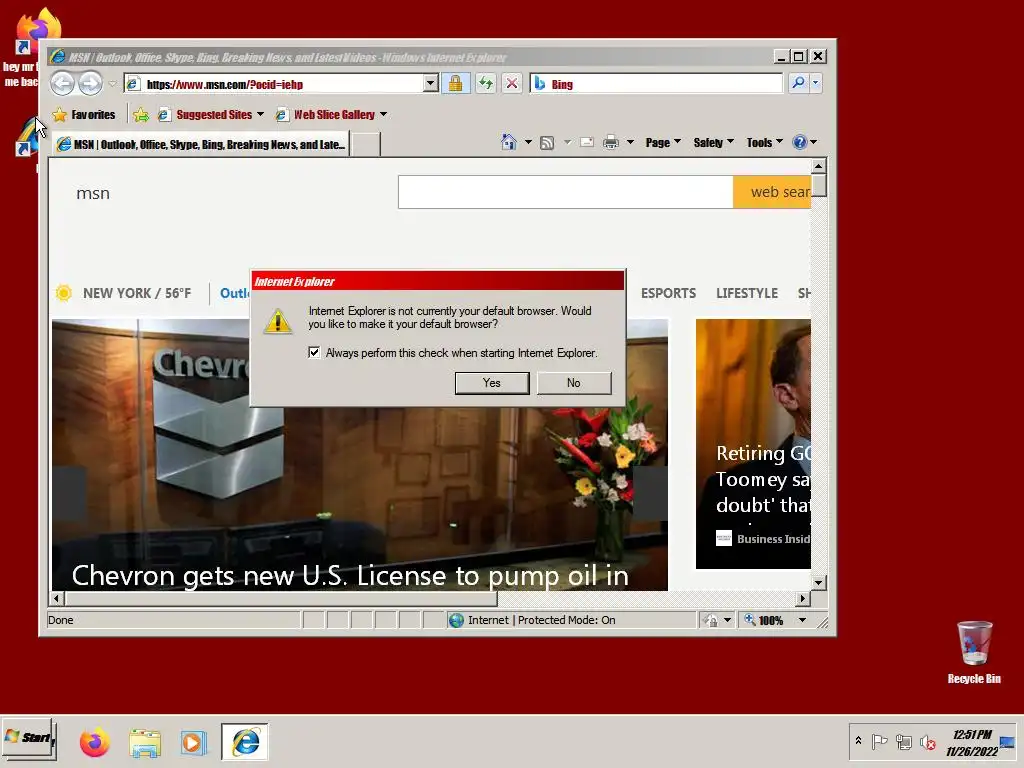Open Firefox from the taskbar
1024x768 pixels.
(x=95, y=743)
